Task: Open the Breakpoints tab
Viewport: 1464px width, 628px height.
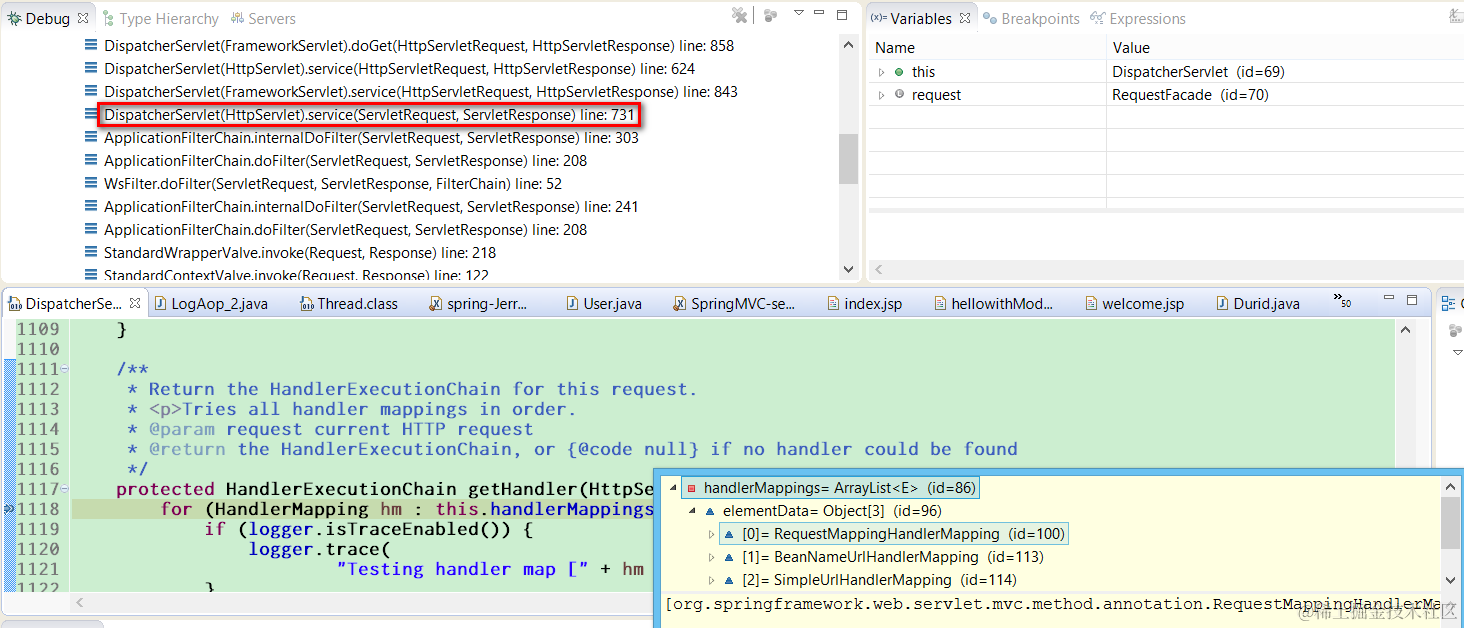Action: pos(1032,18)
